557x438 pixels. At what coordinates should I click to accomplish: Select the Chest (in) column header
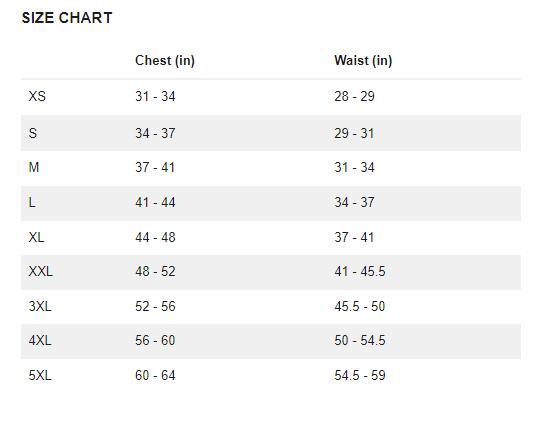[x=165, y=60]
